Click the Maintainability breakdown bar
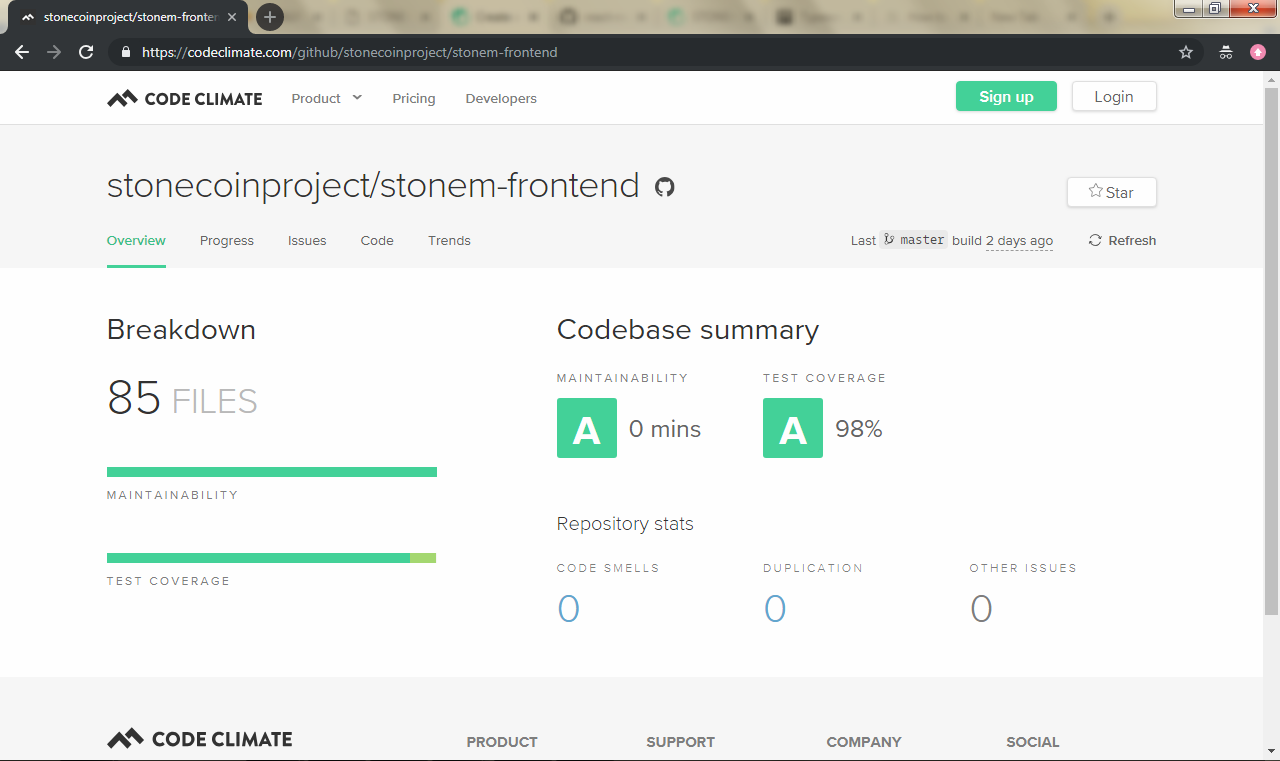Screen dimensions: 1280x761 pyautogui.click(x=272, y=472)
